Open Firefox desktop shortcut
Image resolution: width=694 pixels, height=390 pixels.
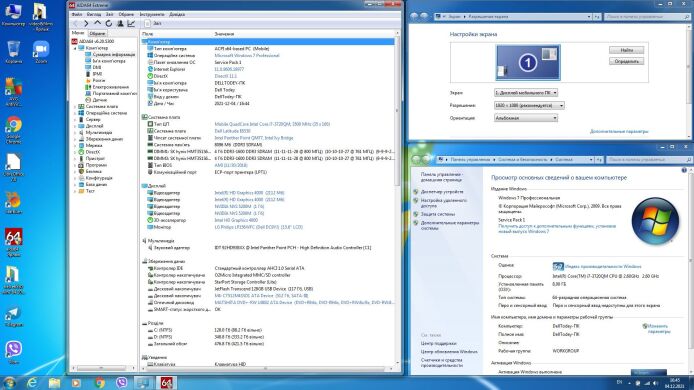(13, 203)
